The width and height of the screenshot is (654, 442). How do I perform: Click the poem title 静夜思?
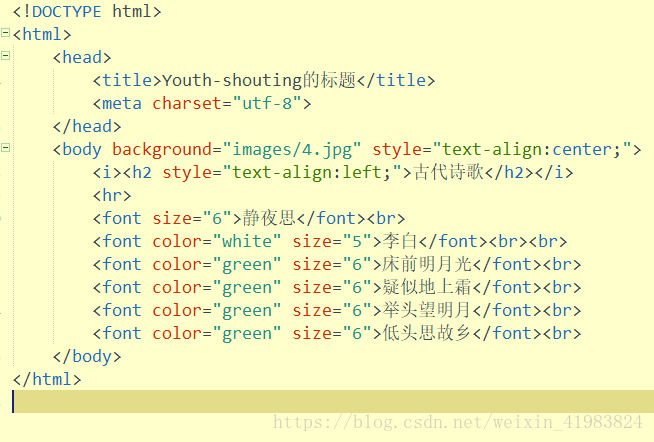pos(269,218)
